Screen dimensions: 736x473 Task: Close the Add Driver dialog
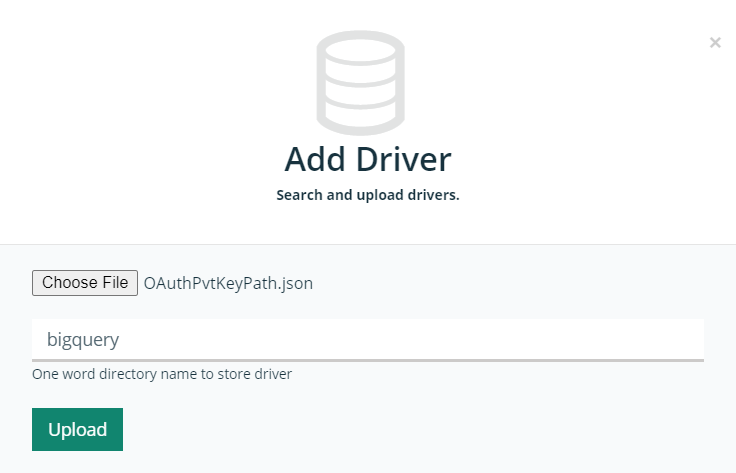point(715,42)
